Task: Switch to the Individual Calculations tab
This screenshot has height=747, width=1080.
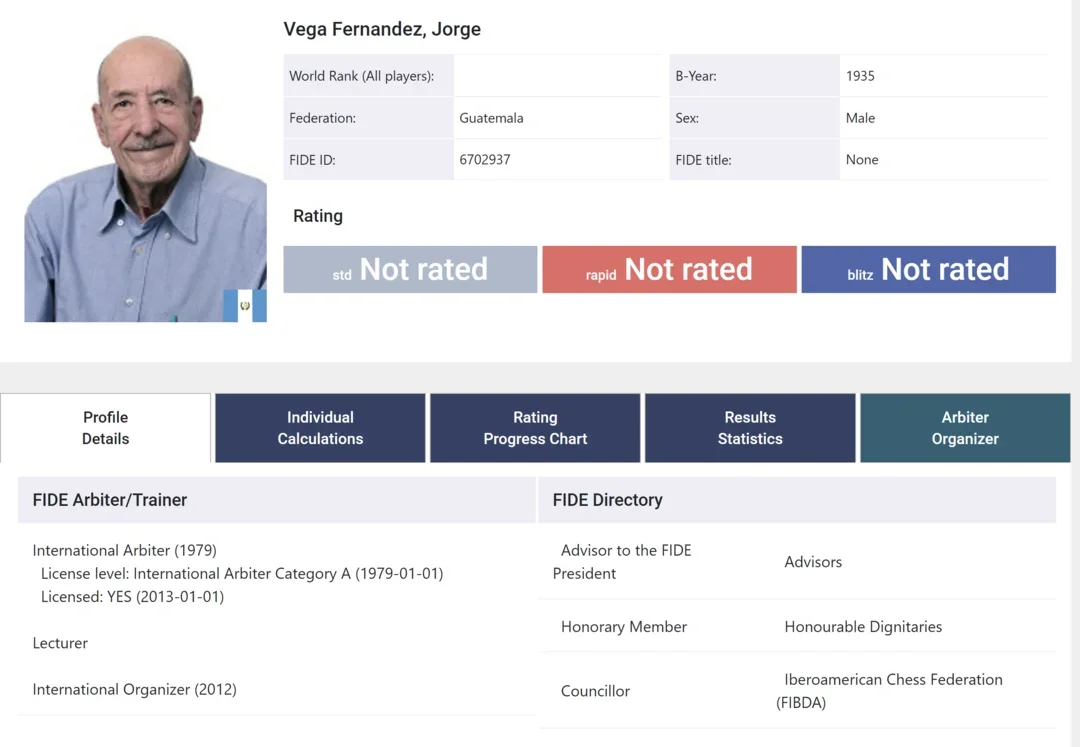Action: 320,428
